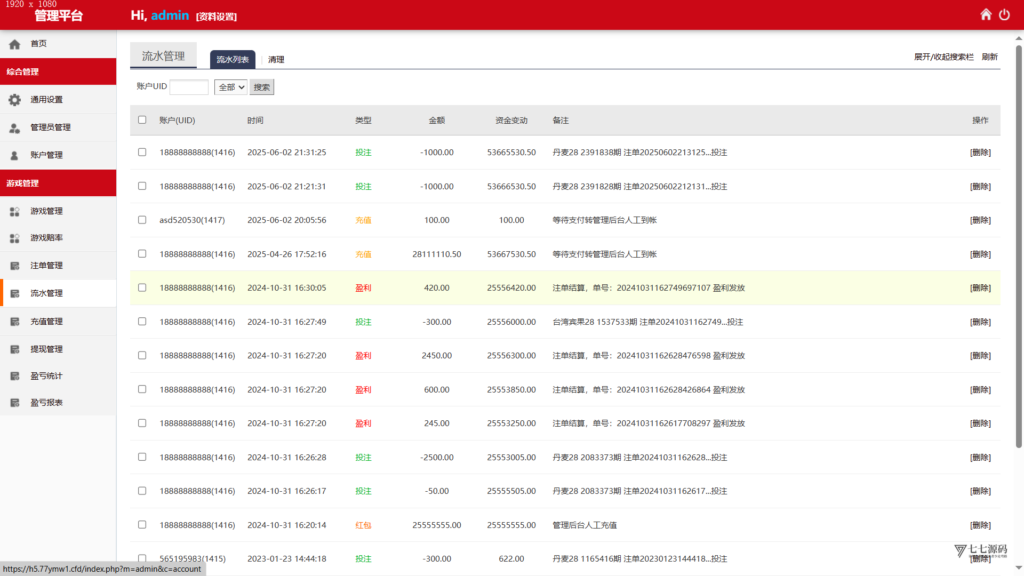Switch to the 清理 tab
1024x576 pixels.
tap(276, 59)
